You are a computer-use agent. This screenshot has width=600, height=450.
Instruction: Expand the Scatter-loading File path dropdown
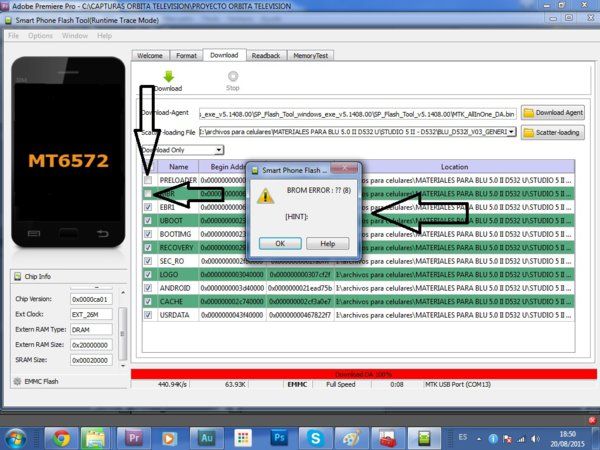(x=512, y=132)
